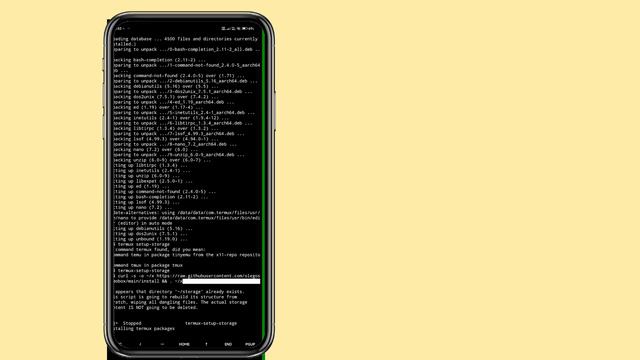Click the 'Setting up libexpat (2.5.0-1)' line
Image resolution: width=640 pixels, height=360 pixels.
click(153, 181)
